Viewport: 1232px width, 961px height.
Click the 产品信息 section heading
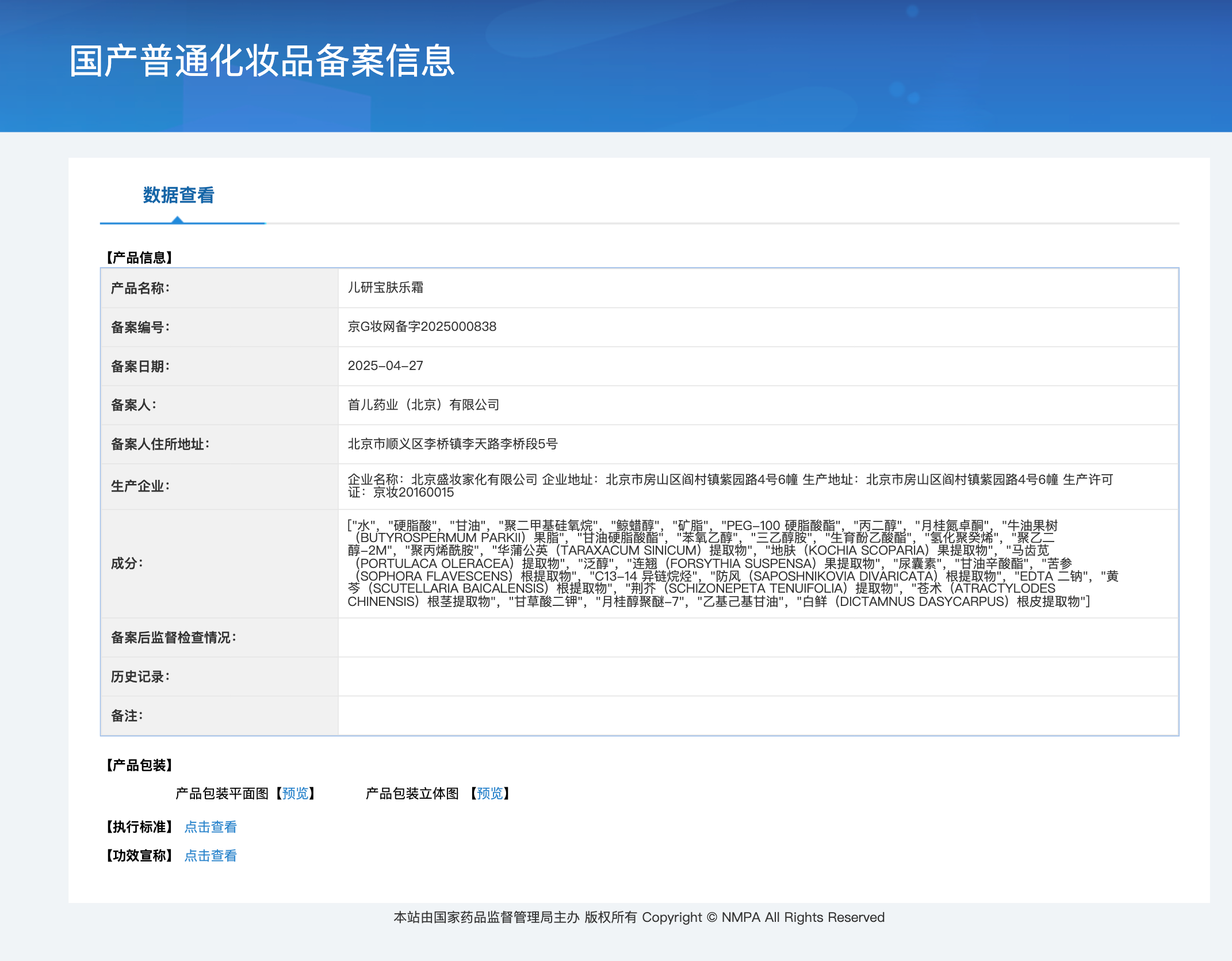click(x=139, y=257)
